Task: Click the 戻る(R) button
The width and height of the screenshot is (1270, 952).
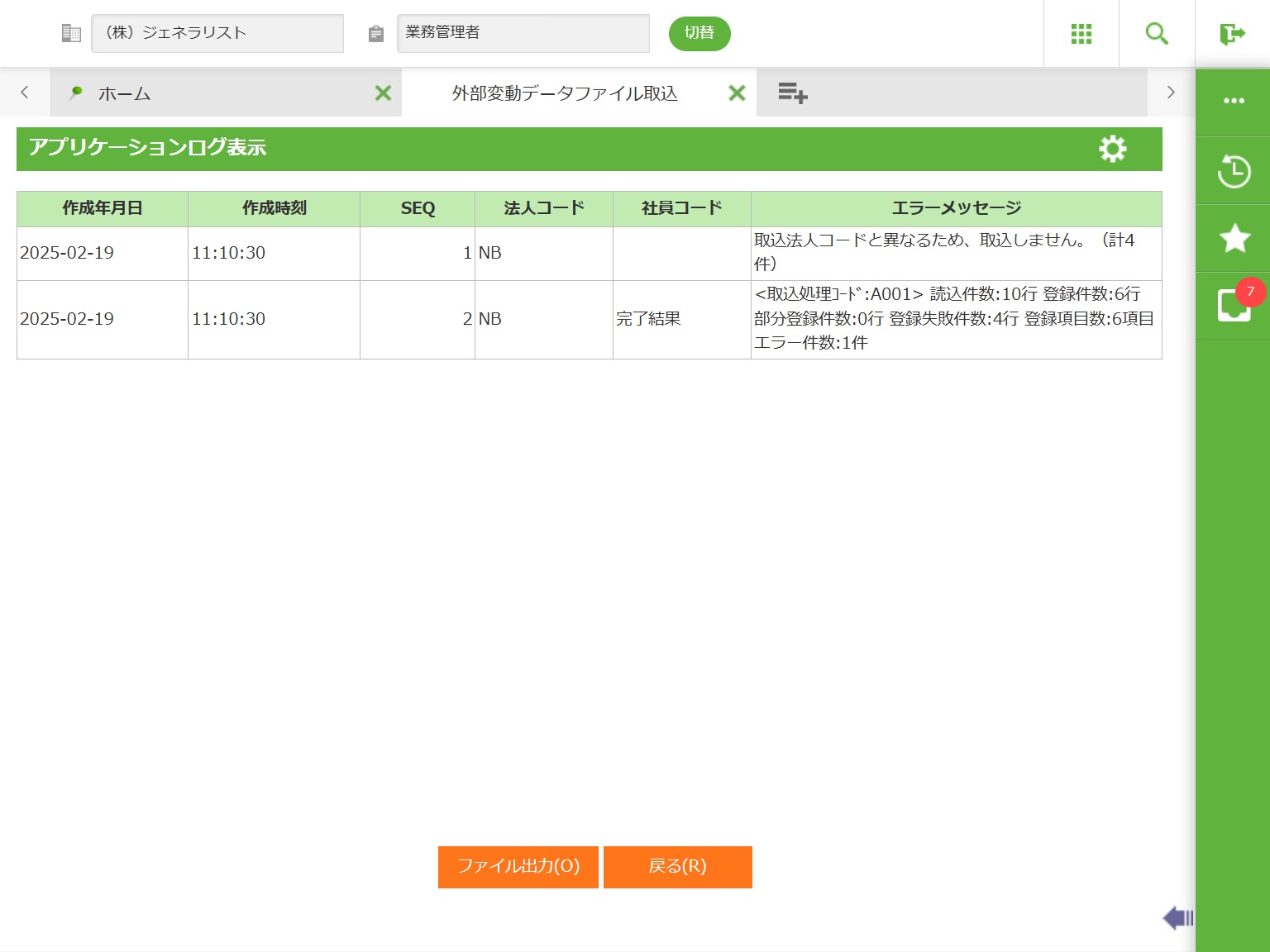Action: pos(677,866)
